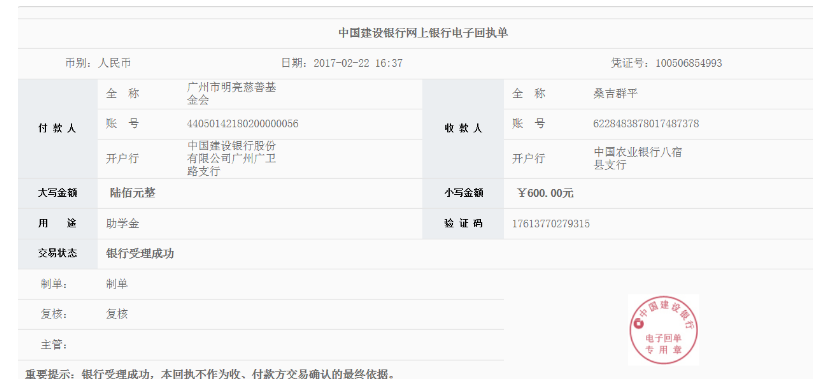Click the 用途 label cell
Viewport: 813px width, 379px height.
pos(58,224)
